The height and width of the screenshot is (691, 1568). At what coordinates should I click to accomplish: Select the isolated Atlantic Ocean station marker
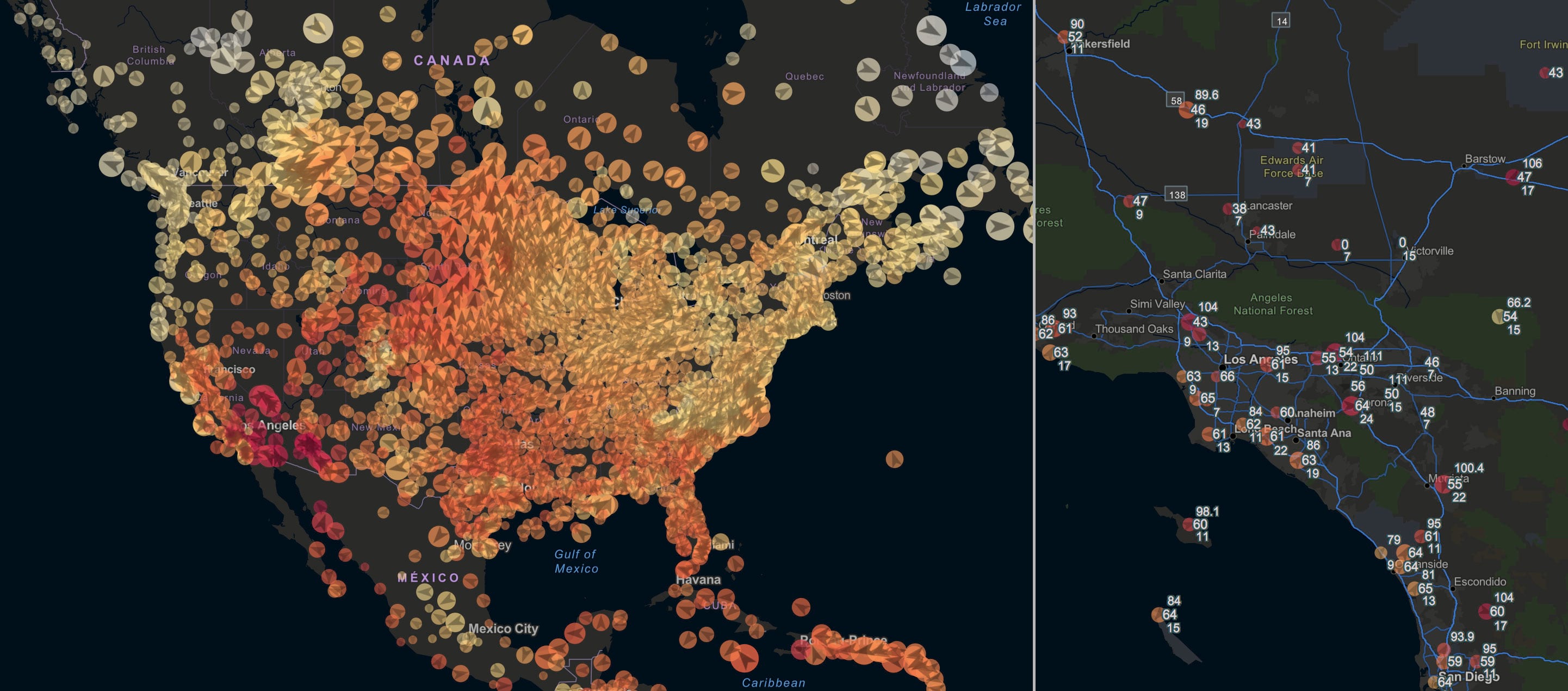(894, 459)
